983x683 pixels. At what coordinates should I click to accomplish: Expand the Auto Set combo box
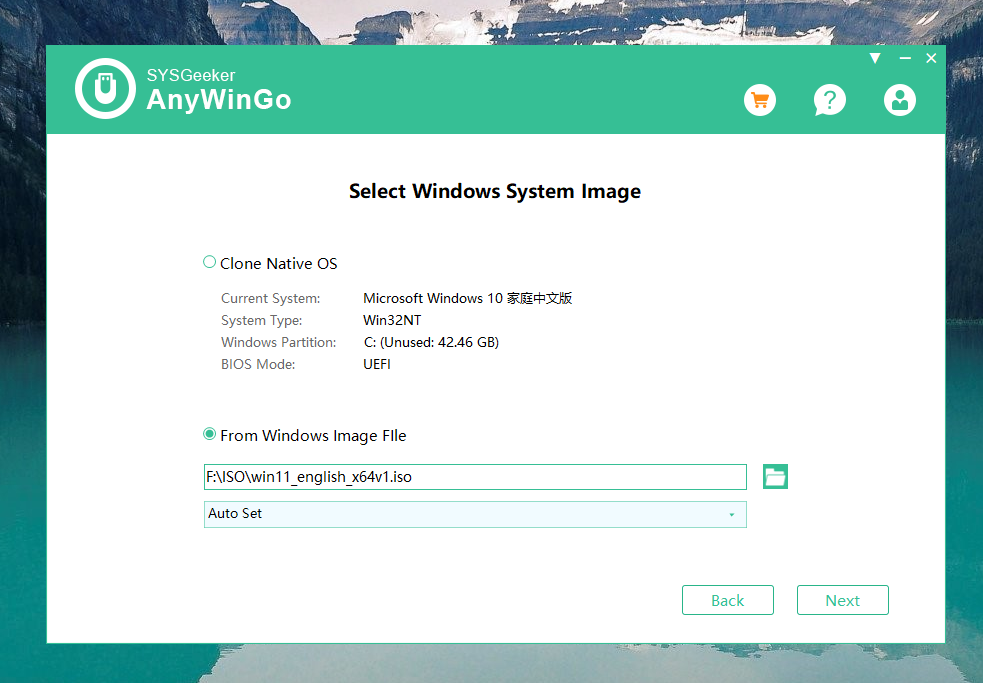[x=475, y=514]
